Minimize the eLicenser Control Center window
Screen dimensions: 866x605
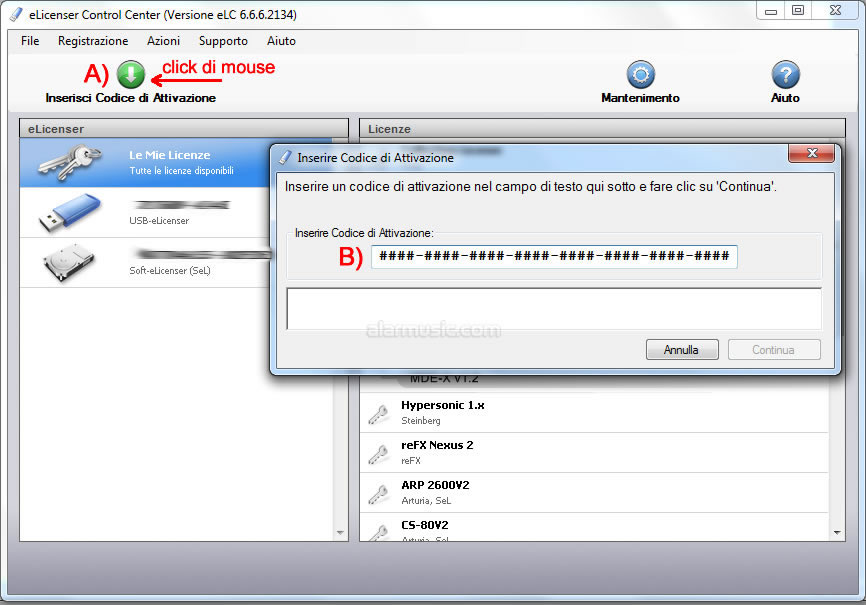(771, 10)
